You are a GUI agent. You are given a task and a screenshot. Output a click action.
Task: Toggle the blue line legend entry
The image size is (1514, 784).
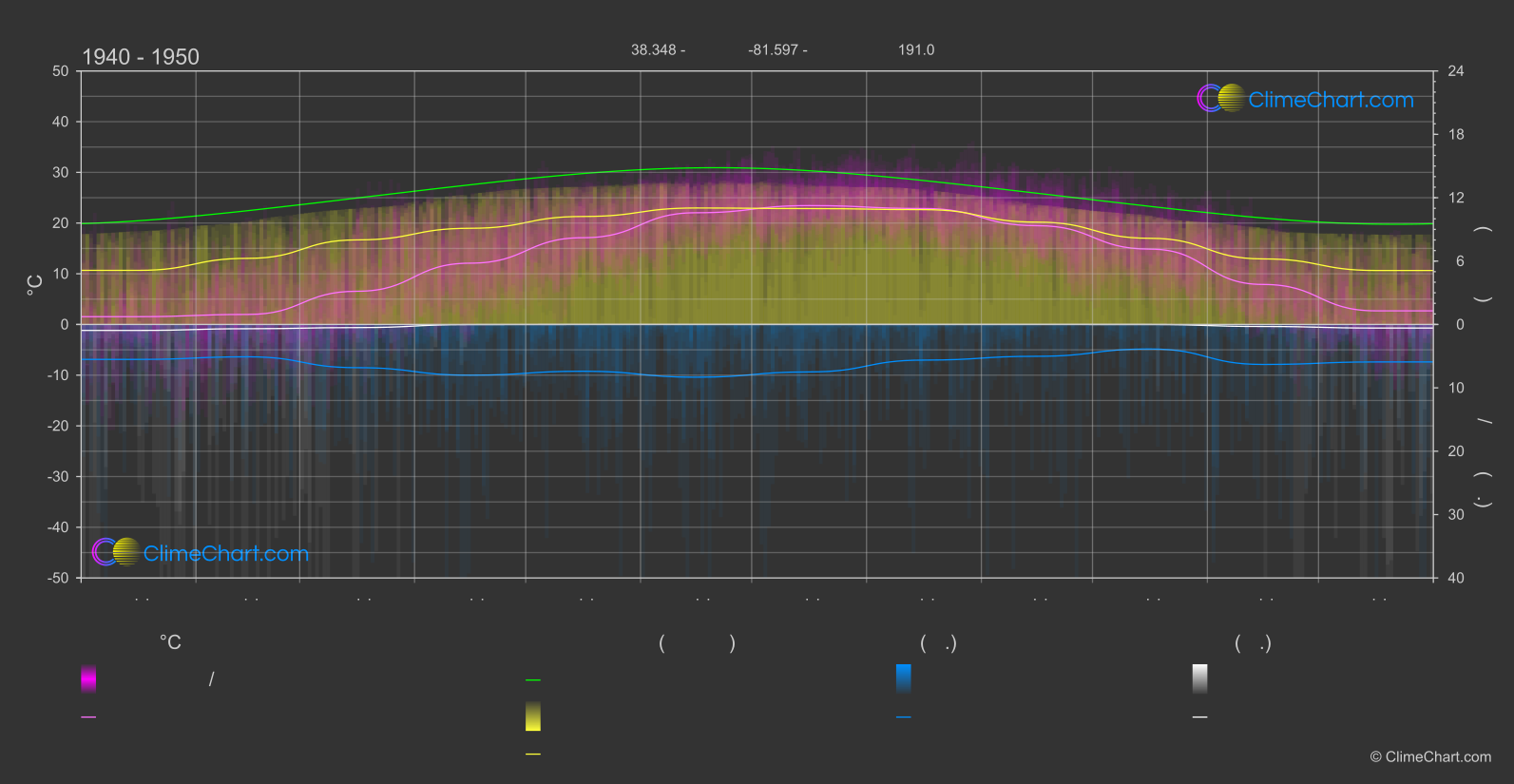pyautogui.click(x=904, y=717)
